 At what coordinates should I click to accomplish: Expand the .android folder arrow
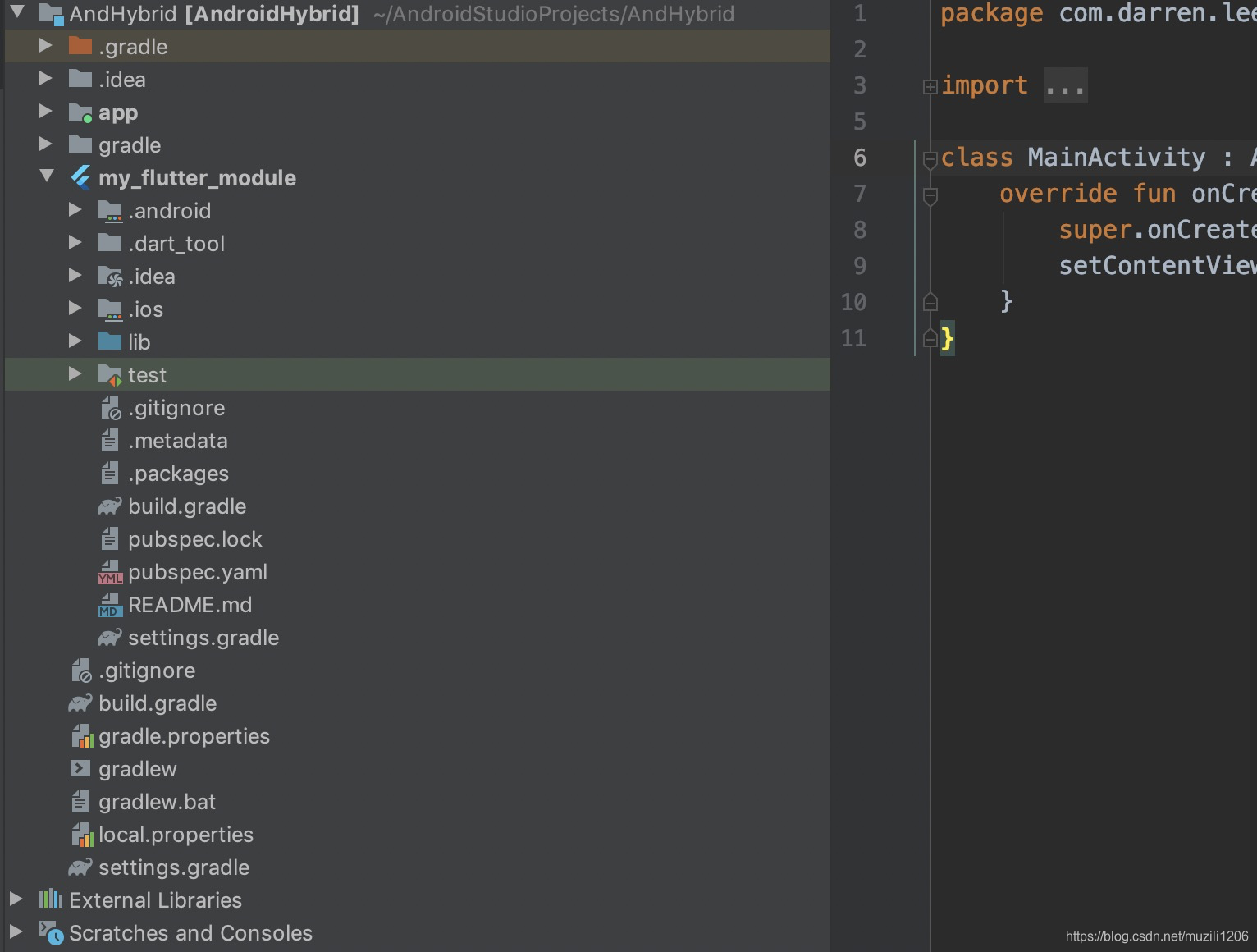coord(75,210)
